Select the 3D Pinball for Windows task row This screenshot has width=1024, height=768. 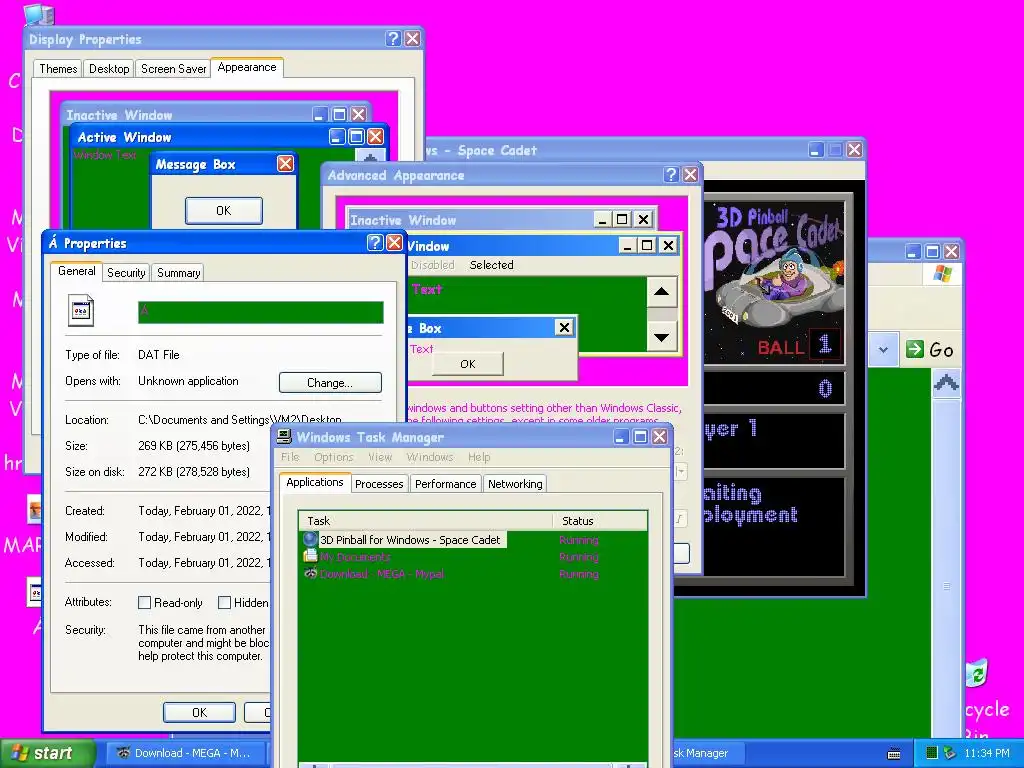click(x=472, y=539)
